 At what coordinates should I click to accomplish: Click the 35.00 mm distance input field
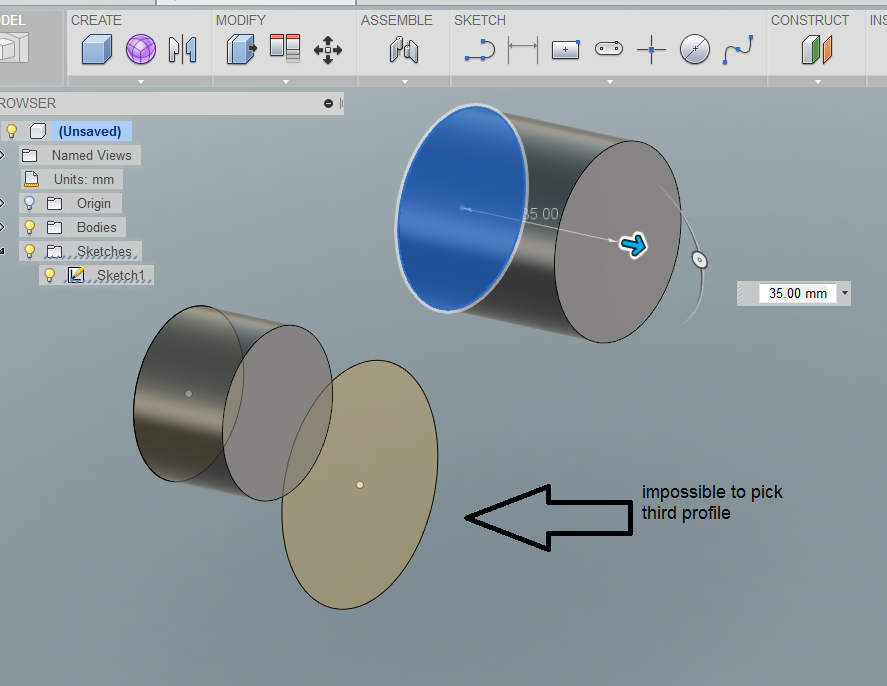[798, 293]
